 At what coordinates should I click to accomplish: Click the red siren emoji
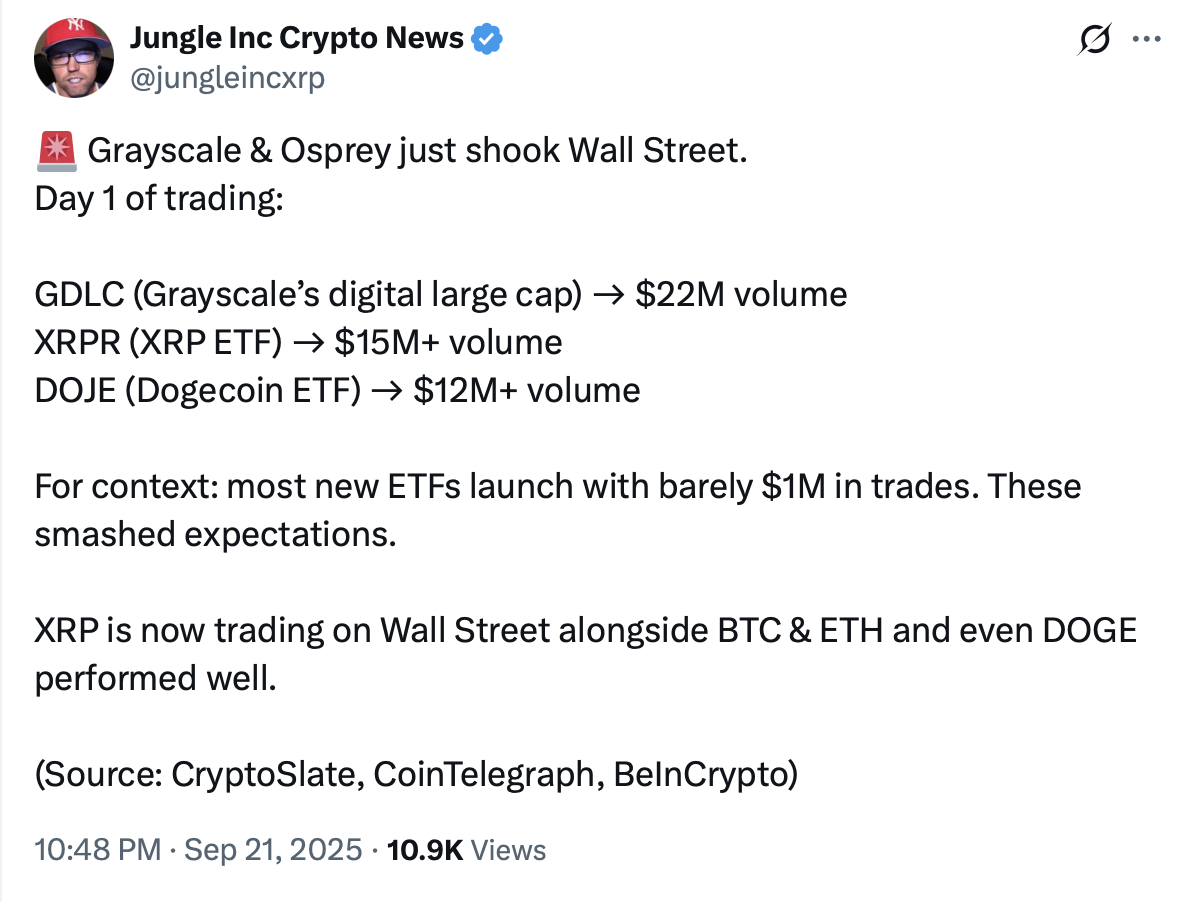tap(56, 151)
